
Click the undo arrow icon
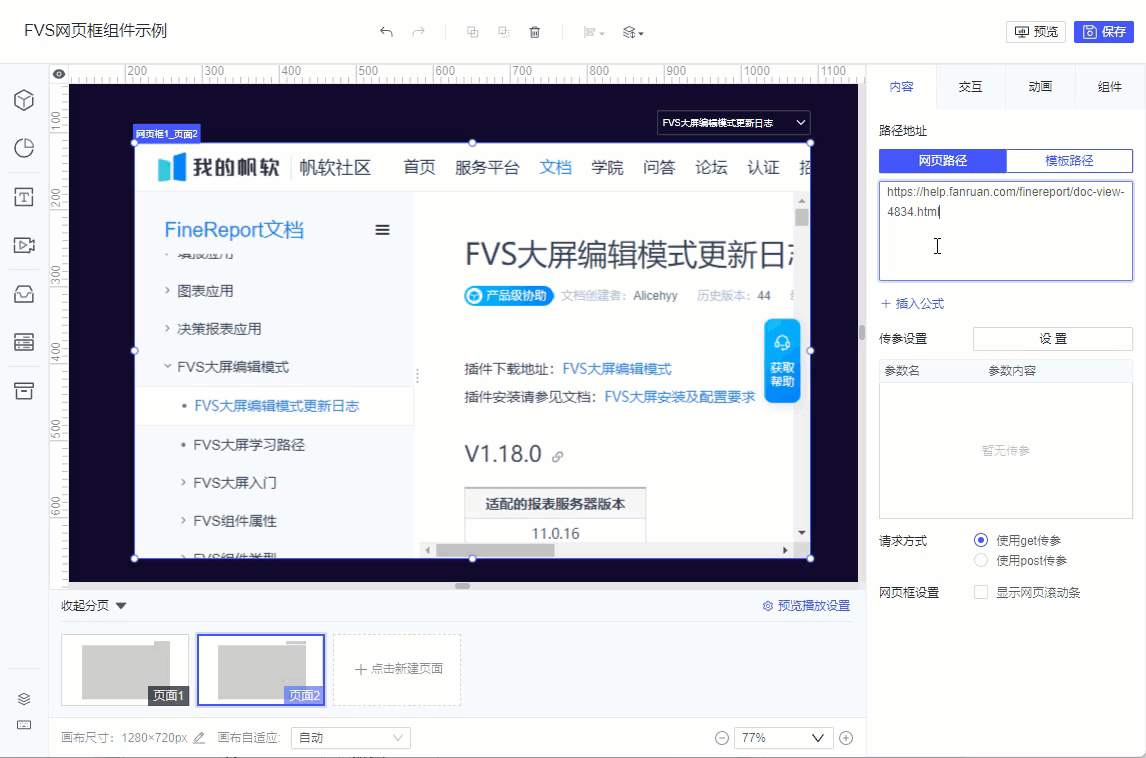387,32
